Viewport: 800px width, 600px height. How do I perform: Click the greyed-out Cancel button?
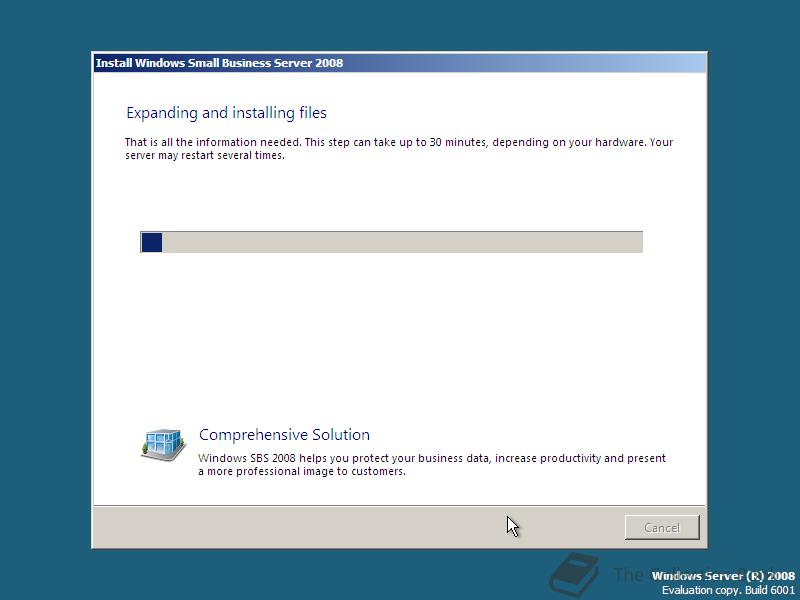(x=662, y=527)
